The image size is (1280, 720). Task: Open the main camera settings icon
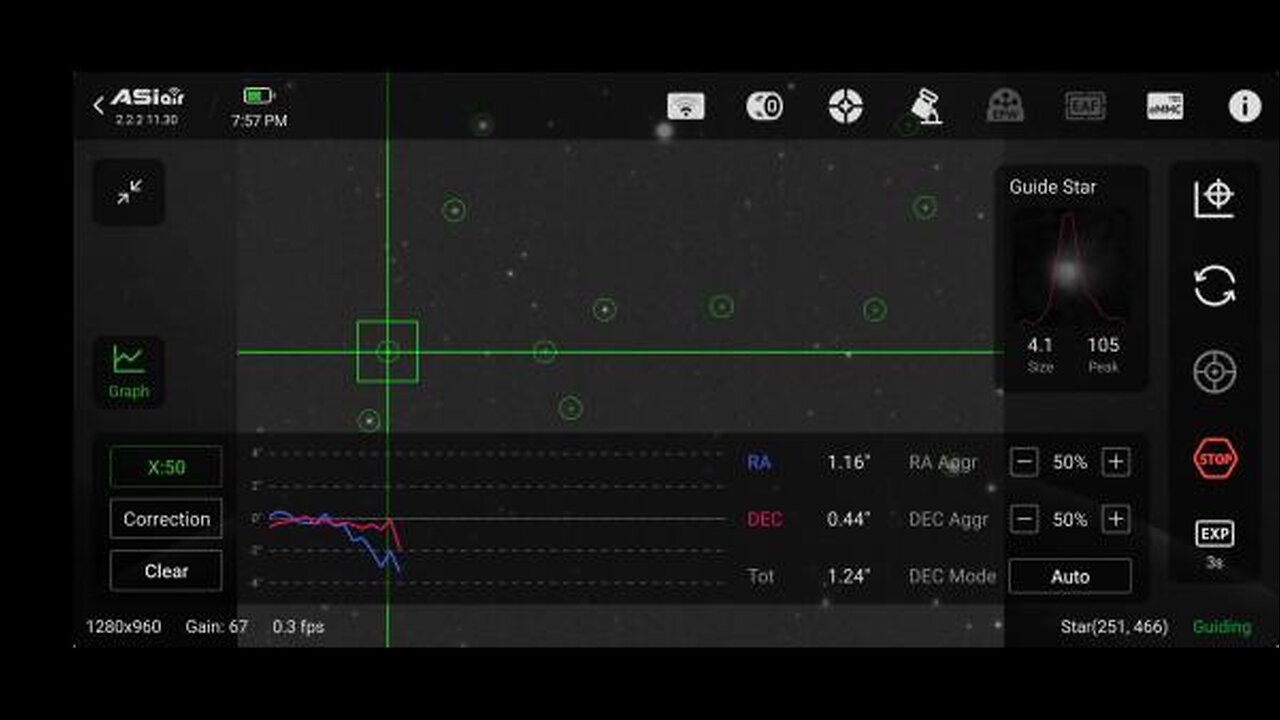click(x=765, y=106)
